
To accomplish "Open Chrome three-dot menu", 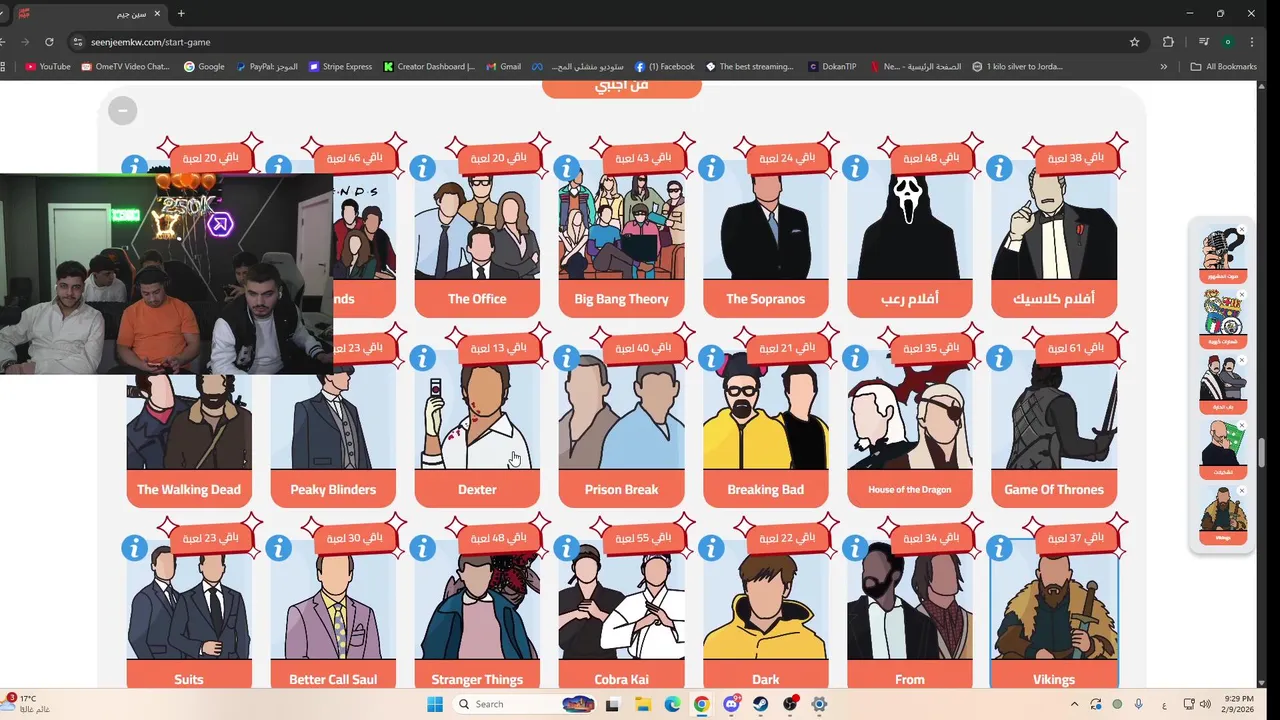I will 1250,42.
